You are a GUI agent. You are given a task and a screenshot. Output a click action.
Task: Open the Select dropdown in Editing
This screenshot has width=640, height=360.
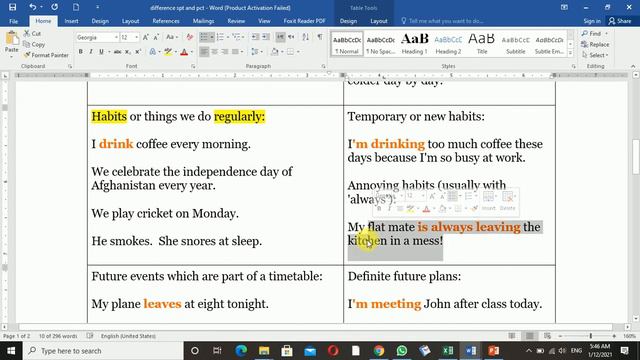pyautogui.click(x=595, y=55)
